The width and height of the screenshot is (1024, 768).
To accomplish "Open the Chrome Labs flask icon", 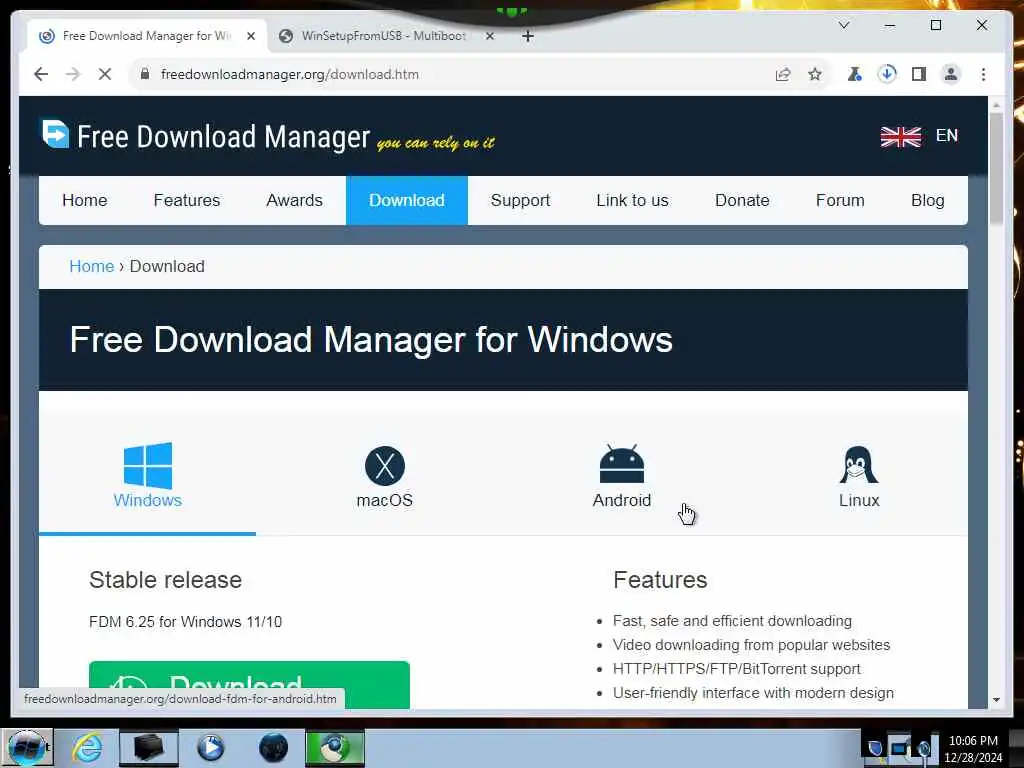I will pyautogui.click(x=854, y=74).
